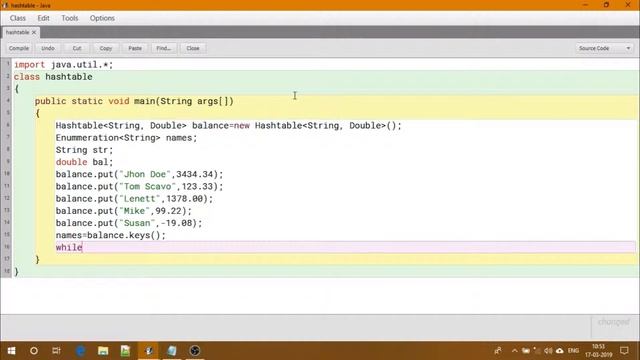
Task: Close the hashtable tab
Action: click(34, 32)
